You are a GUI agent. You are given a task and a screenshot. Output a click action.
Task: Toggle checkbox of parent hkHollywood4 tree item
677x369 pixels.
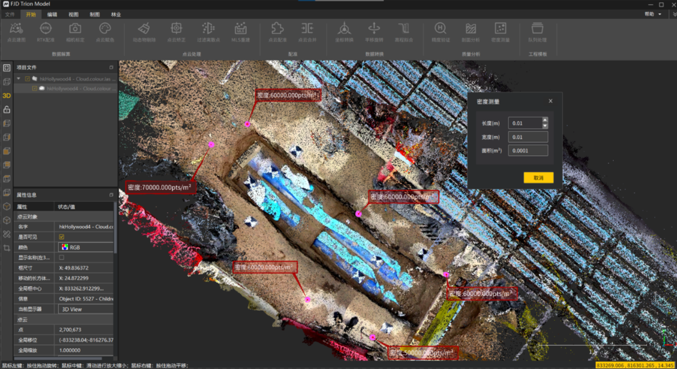(27, 79)
